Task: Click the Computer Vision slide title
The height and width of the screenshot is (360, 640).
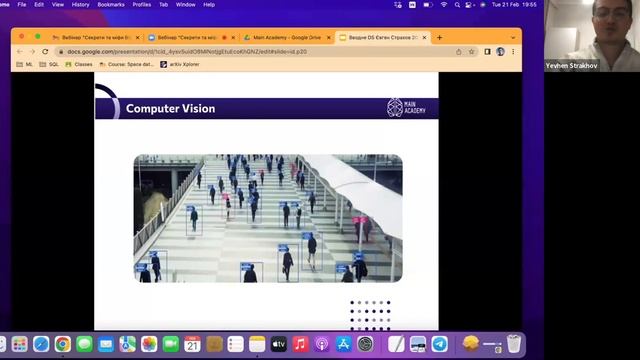Action: 170,109
